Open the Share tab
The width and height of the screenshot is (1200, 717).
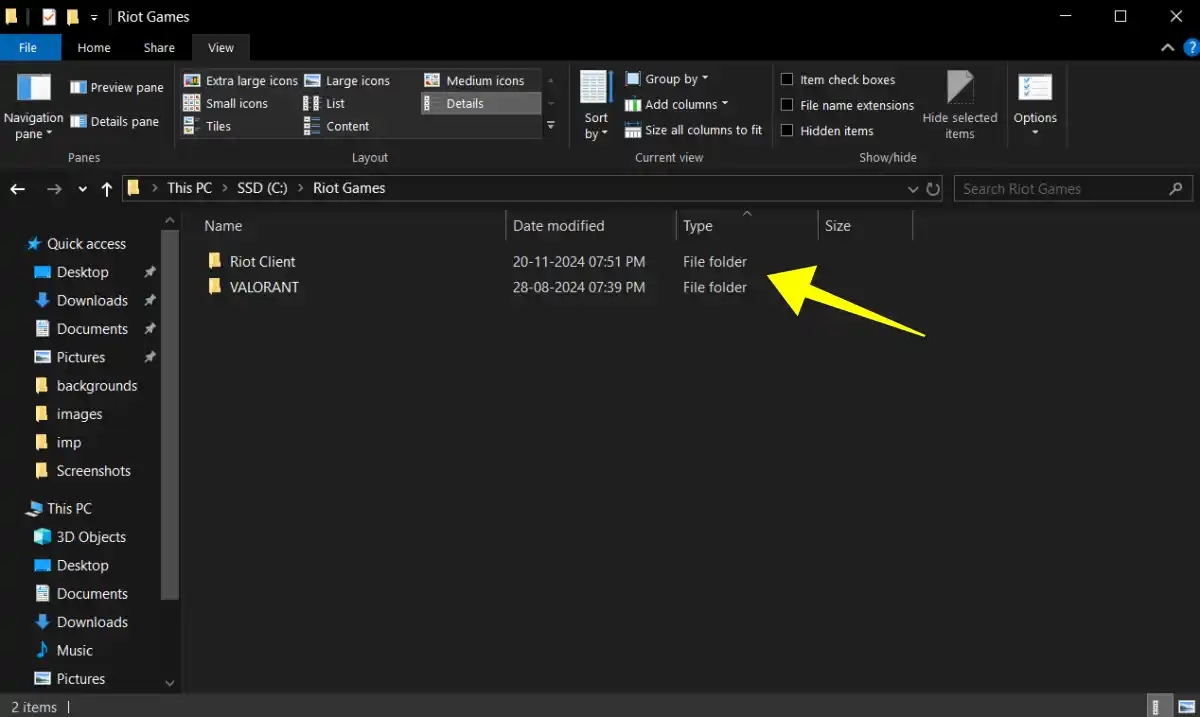(x=158, y=47)
